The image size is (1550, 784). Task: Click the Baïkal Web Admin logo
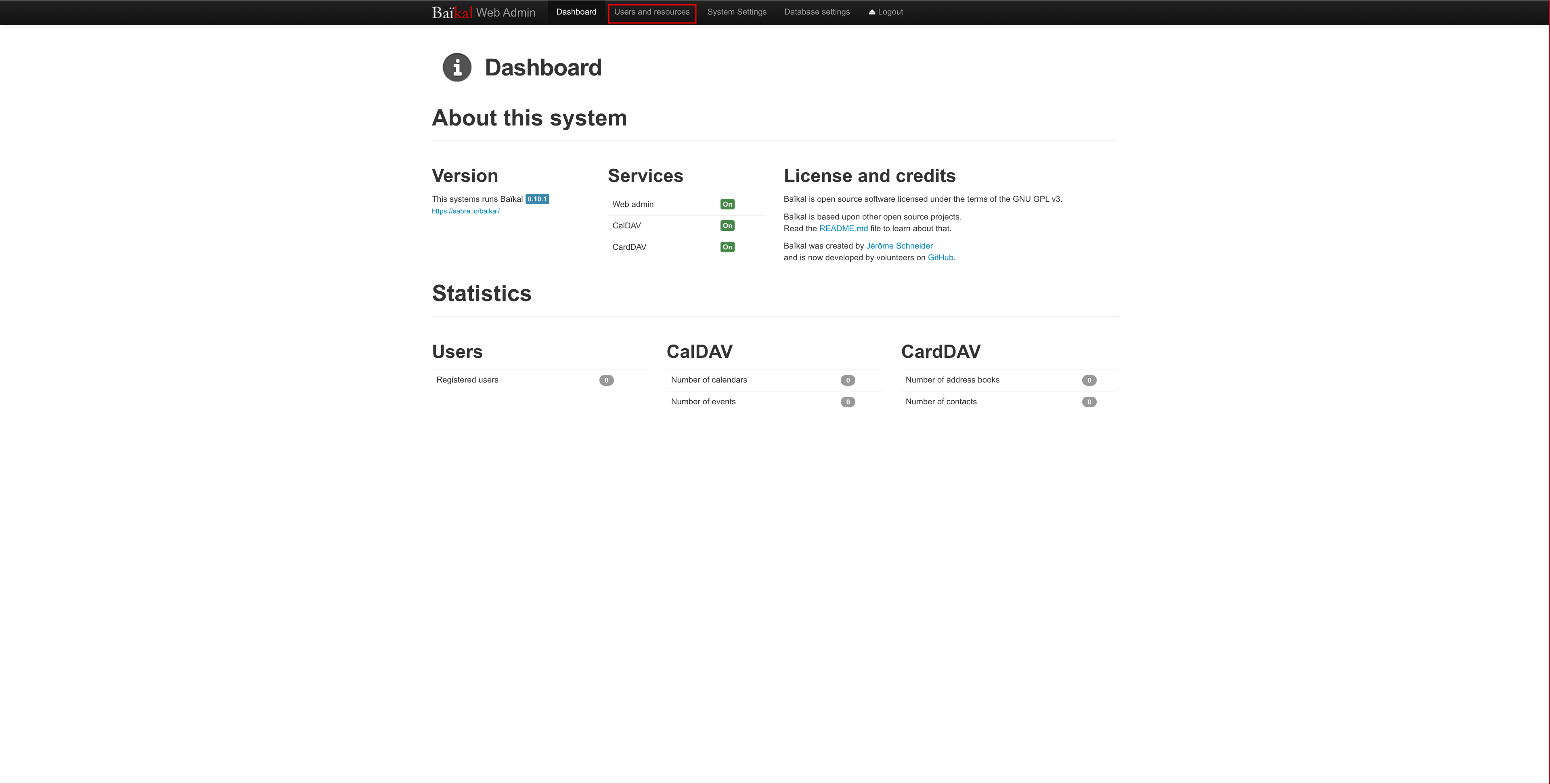(483, 13)
